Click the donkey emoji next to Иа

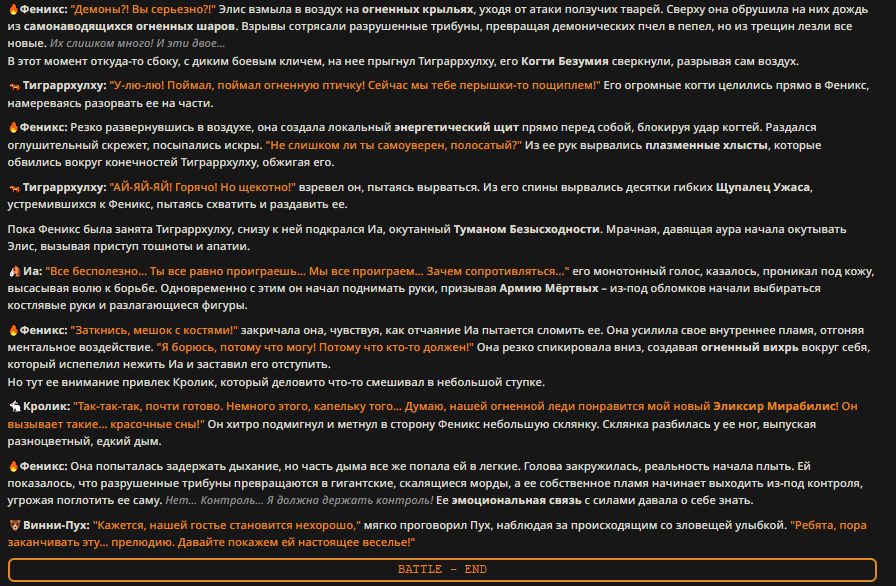pyautogui.click(x=15, y=271)
